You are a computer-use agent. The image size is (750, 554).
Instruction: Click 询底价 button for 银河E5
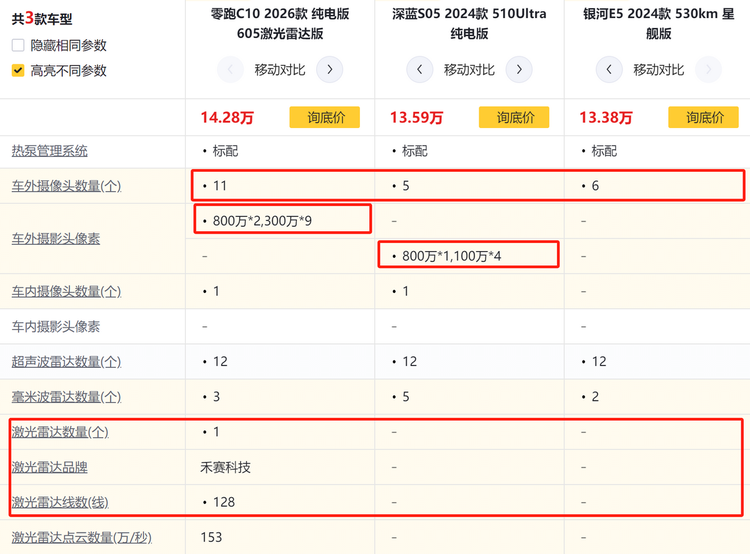(704, 117)
